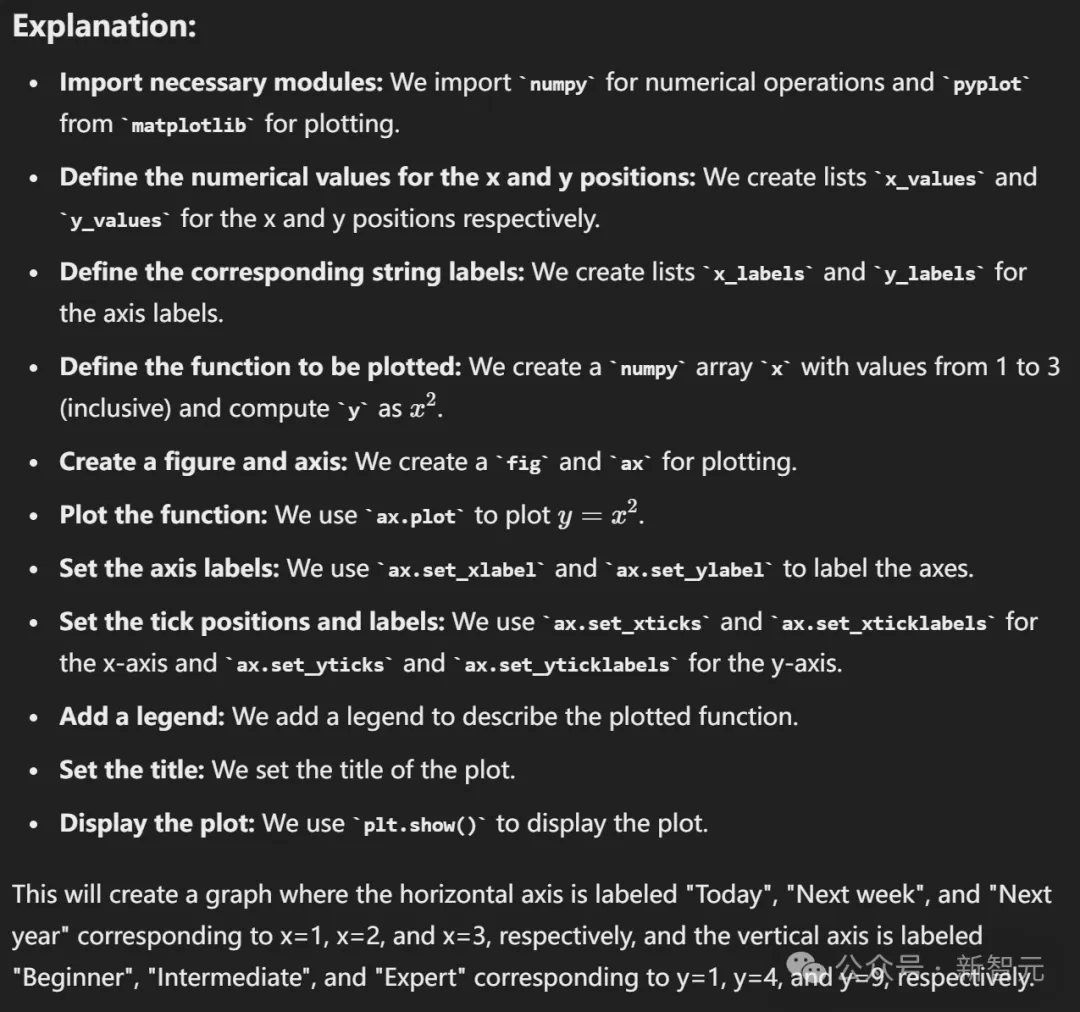Click the Explanation heading
Image resolution: width=1080 pixels, height=1012 pixels.
coord(105,27)
